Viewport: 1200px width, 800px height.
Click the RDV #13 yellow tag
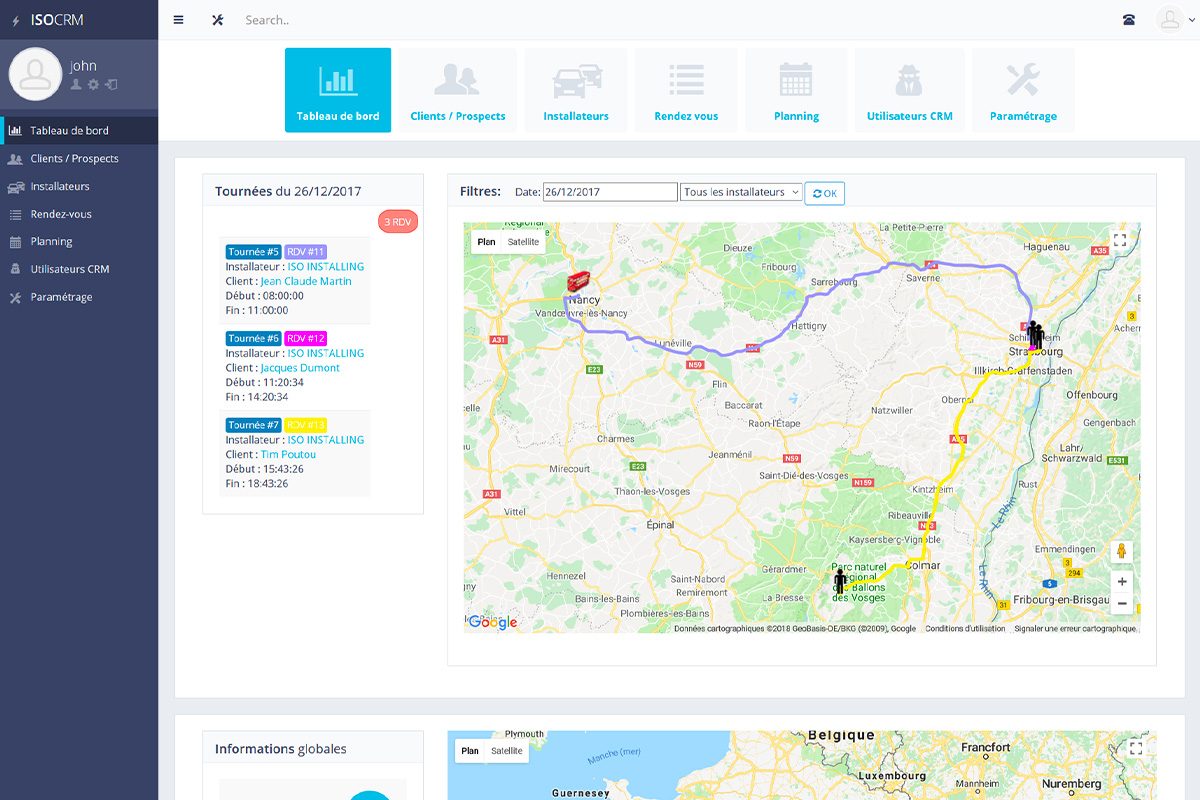[x=306, y=425]
